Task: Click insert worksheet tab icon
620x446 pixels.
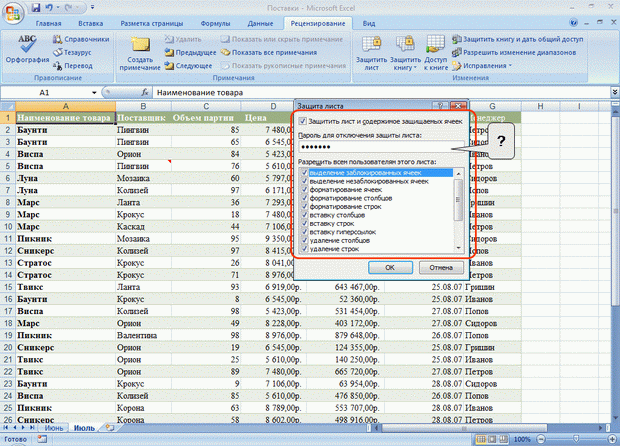Action: [110, 428]
